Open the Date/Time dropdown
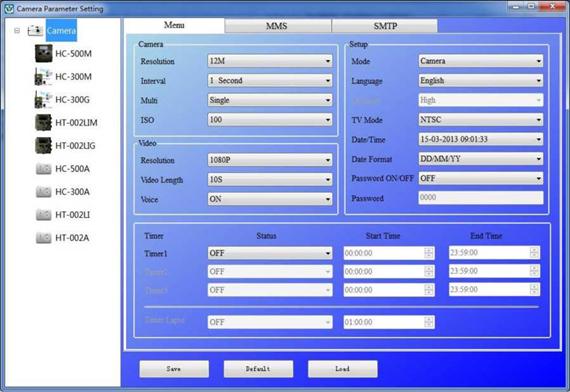Image resolution: width=570 pixels, height=392 pixels. [481, 139]
